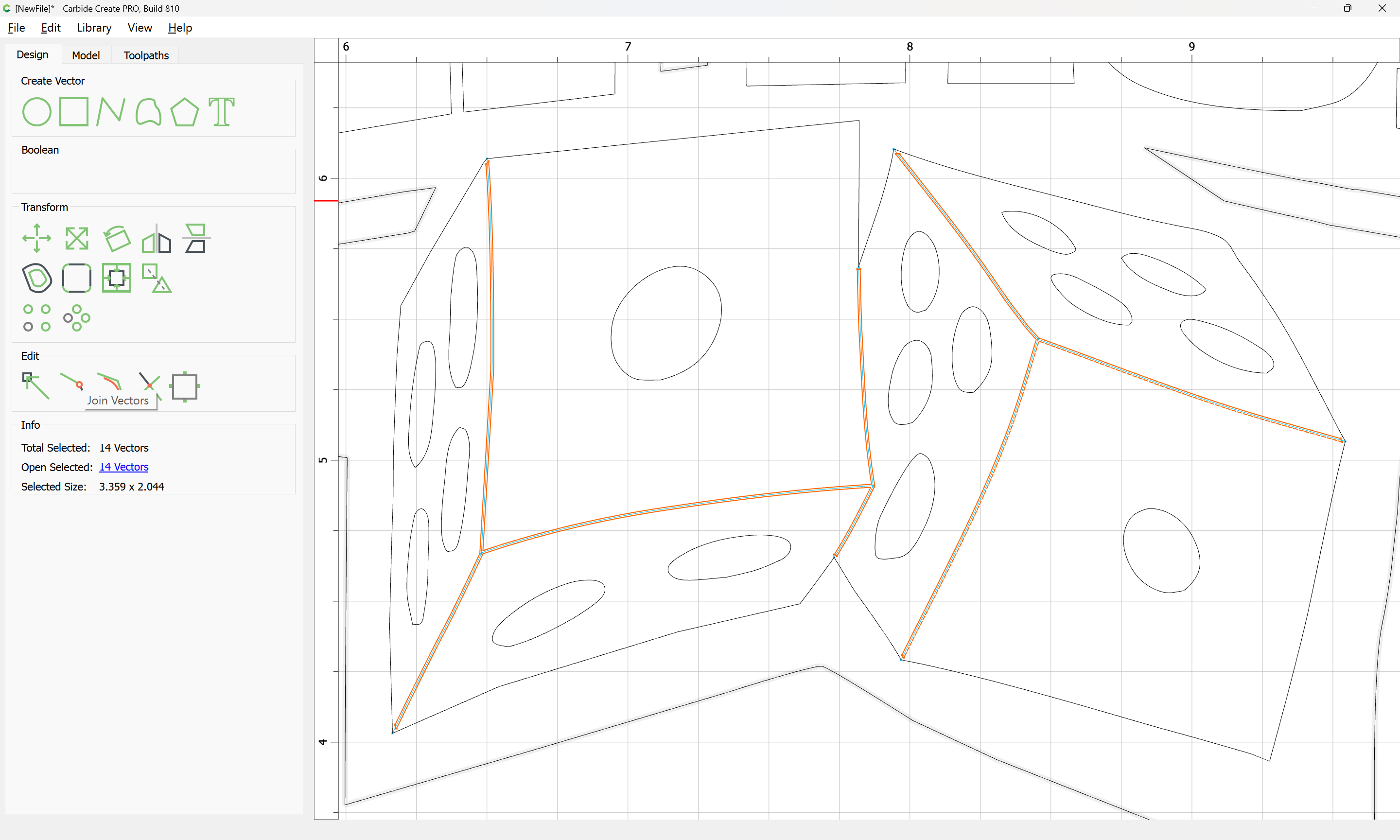
Task: Open the Align Vectors tool
Action: point(196,238)
